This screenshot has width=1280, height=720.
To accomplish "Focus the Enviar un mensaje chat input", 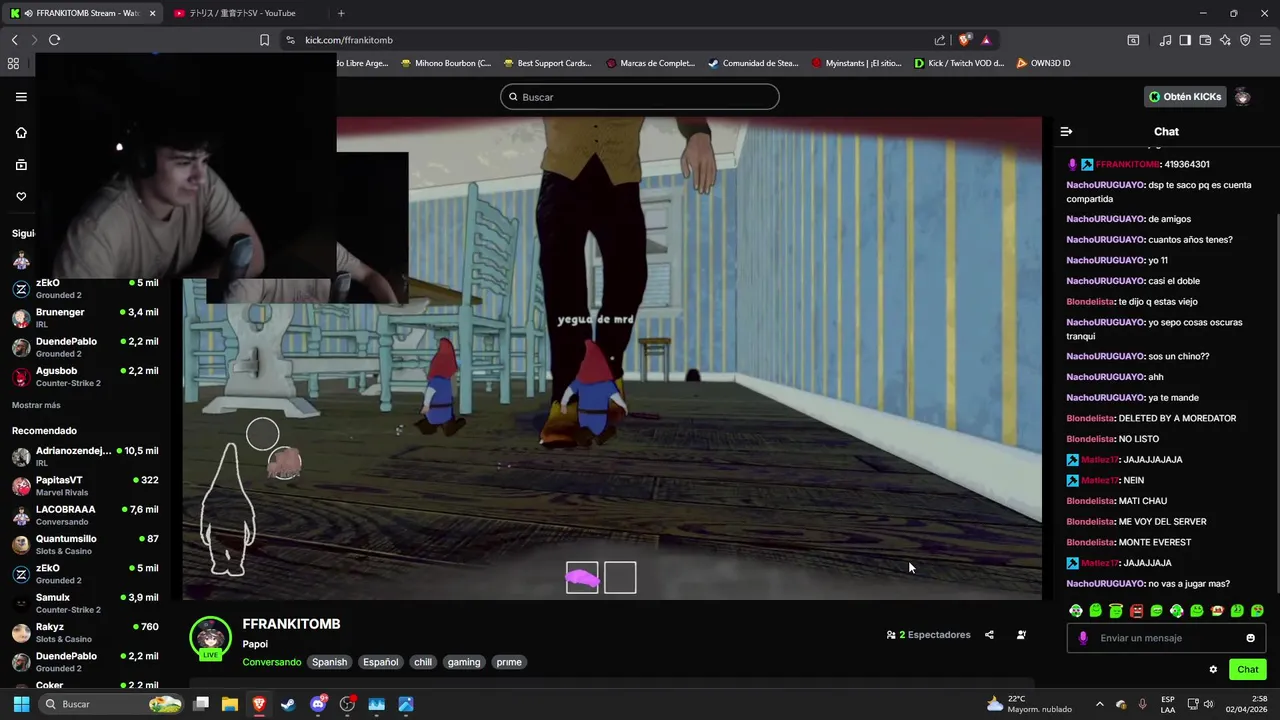I will coord(1165,638).
